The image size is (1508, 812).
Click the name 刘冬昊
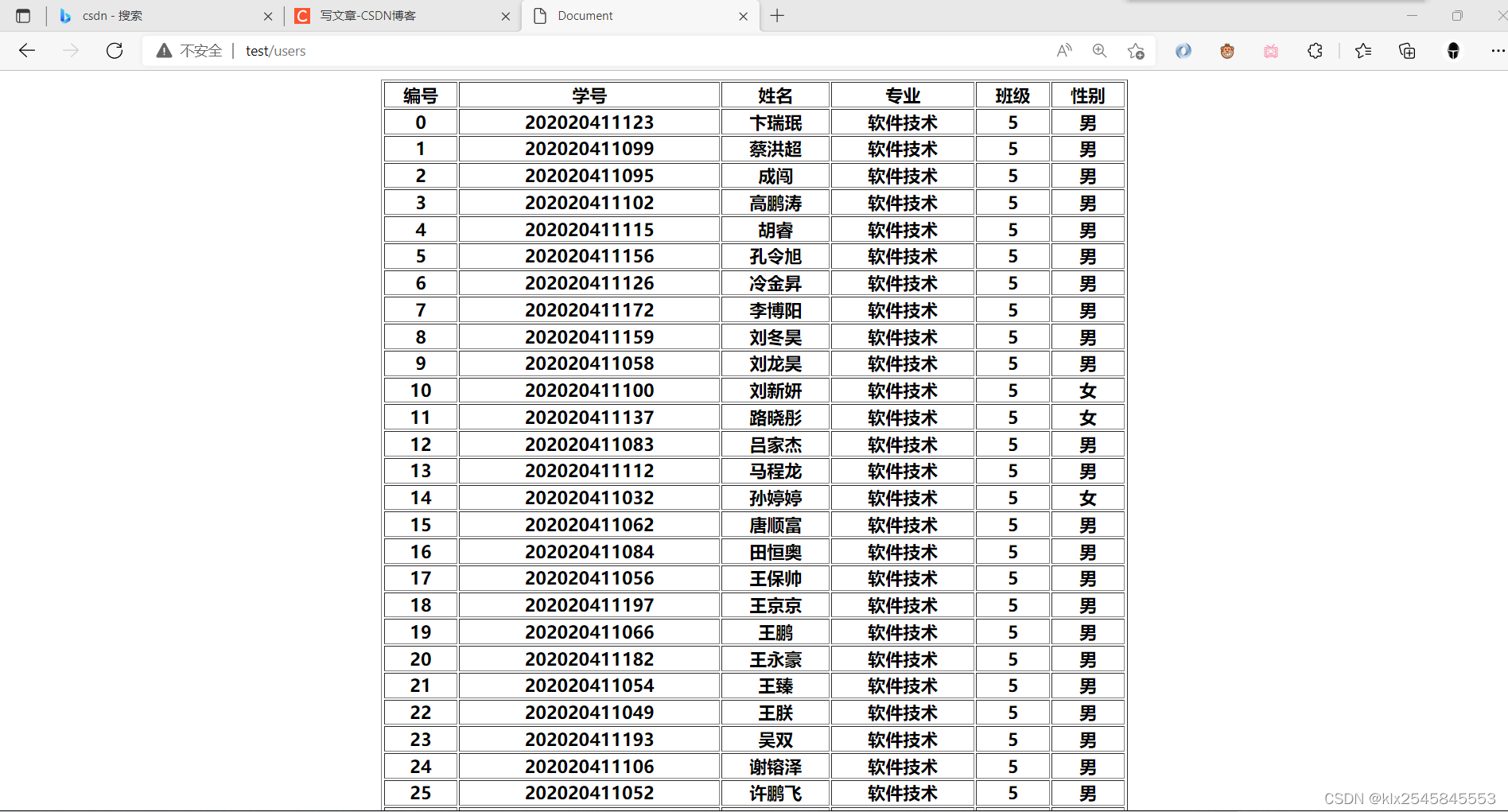[x=775, y=337]
